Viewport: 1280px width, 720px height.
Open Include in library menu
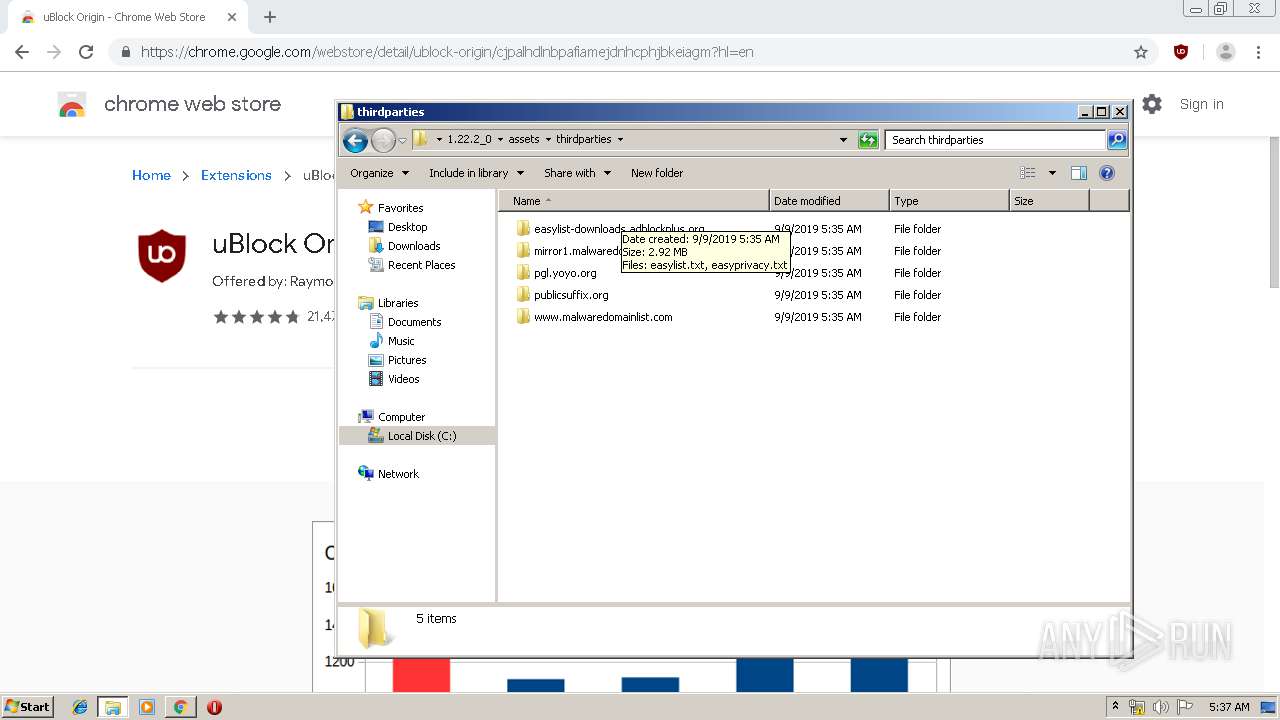(x=476, y=173)
